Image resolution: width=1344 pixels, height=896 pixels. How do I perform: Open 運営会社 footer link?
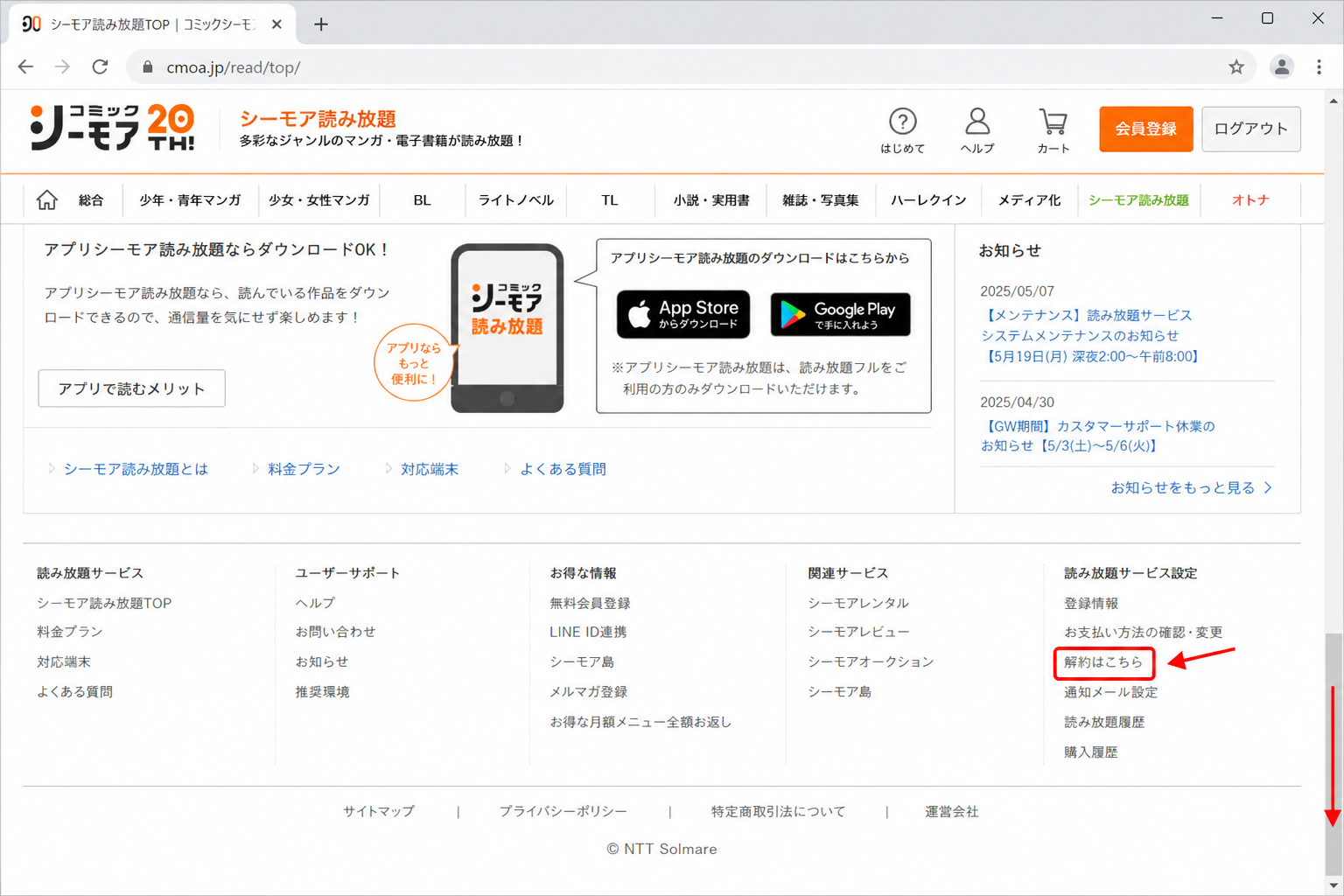tap(952, 811)
